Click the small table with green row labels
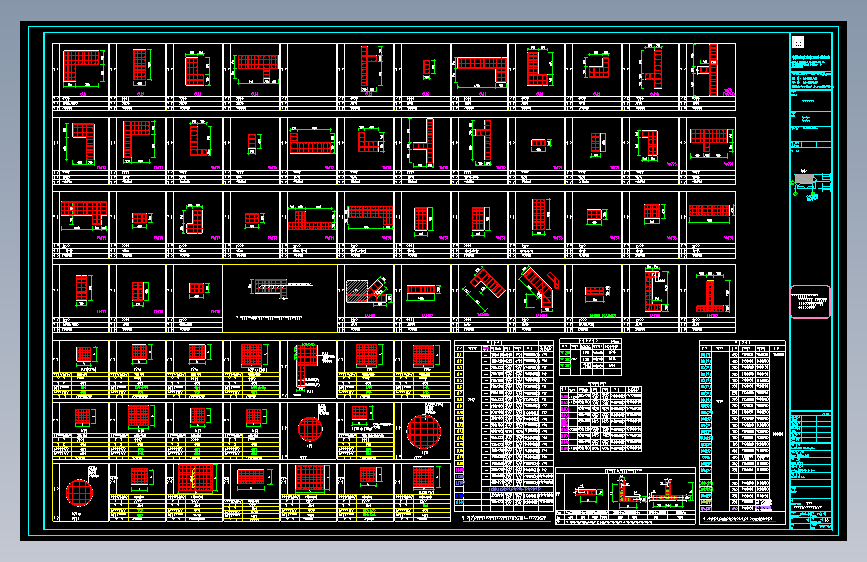This screenshot has height=562, width=867. pyautogui.click(x=590, y=357)
